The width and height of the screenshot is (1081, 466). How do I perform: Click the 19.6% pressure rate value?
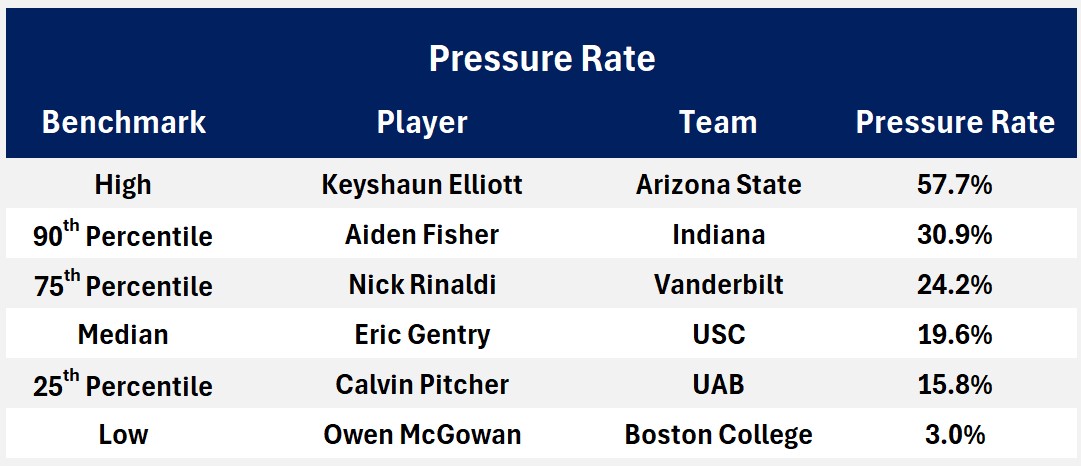click(955, 335)
